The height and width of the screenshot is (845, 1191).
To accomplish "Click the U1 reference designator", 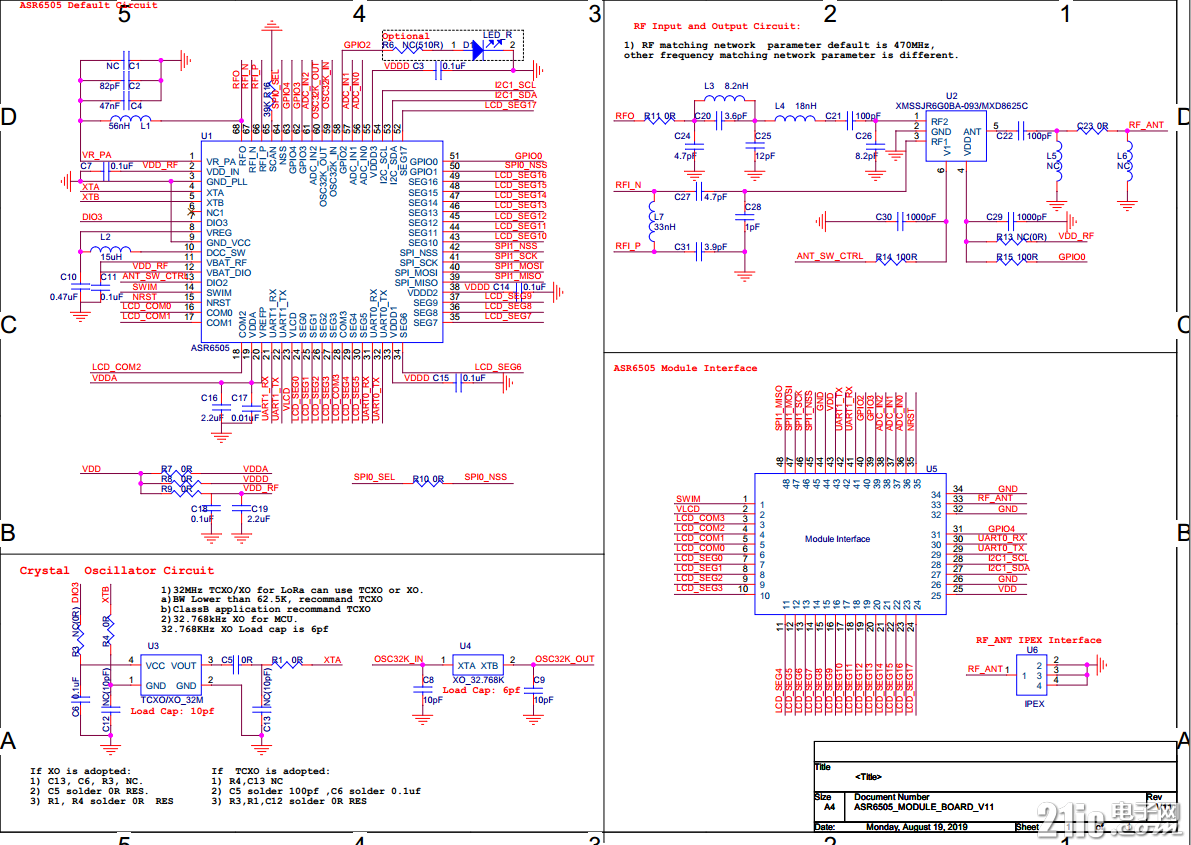I will click(207, 136).
